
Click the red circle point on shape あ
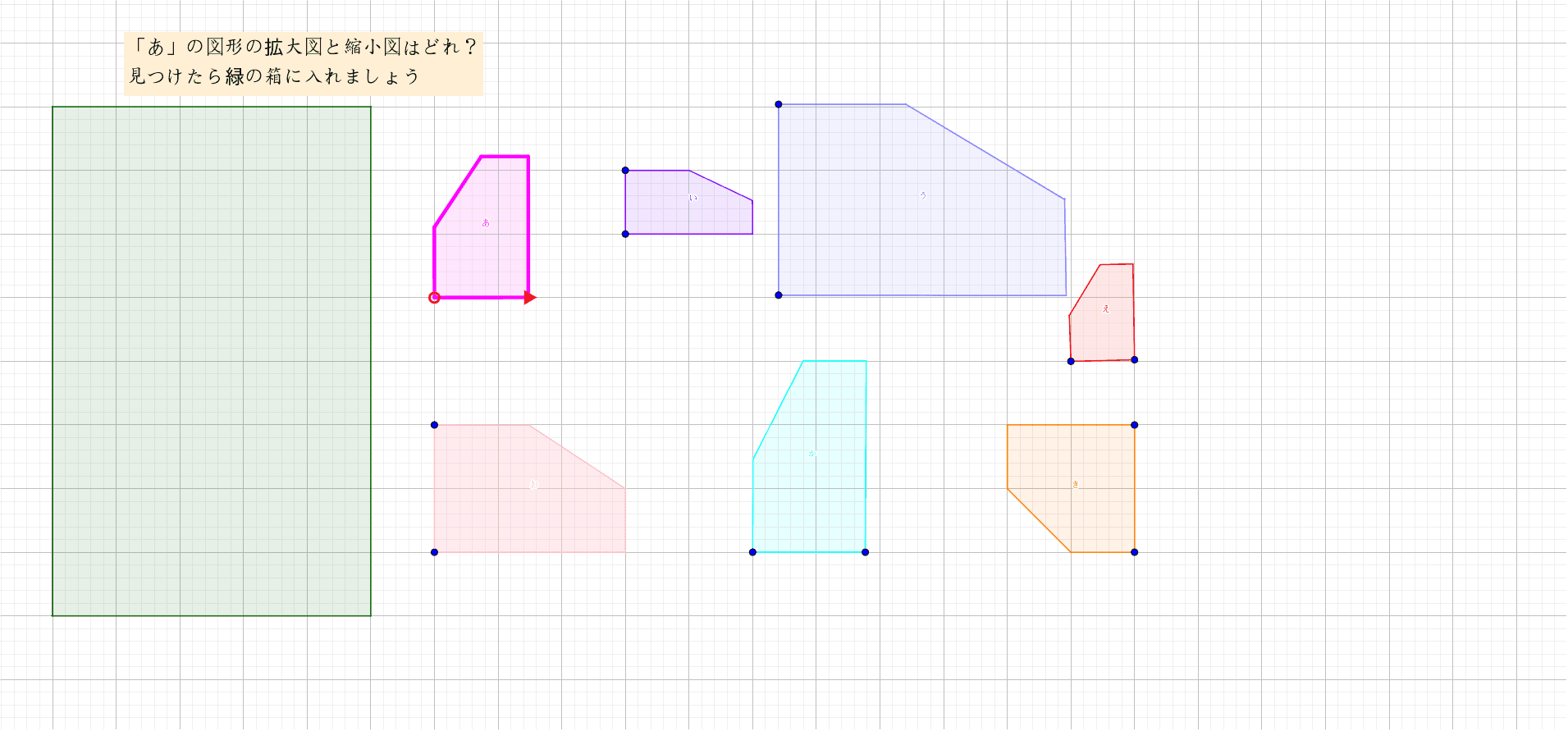click(435, 298)
